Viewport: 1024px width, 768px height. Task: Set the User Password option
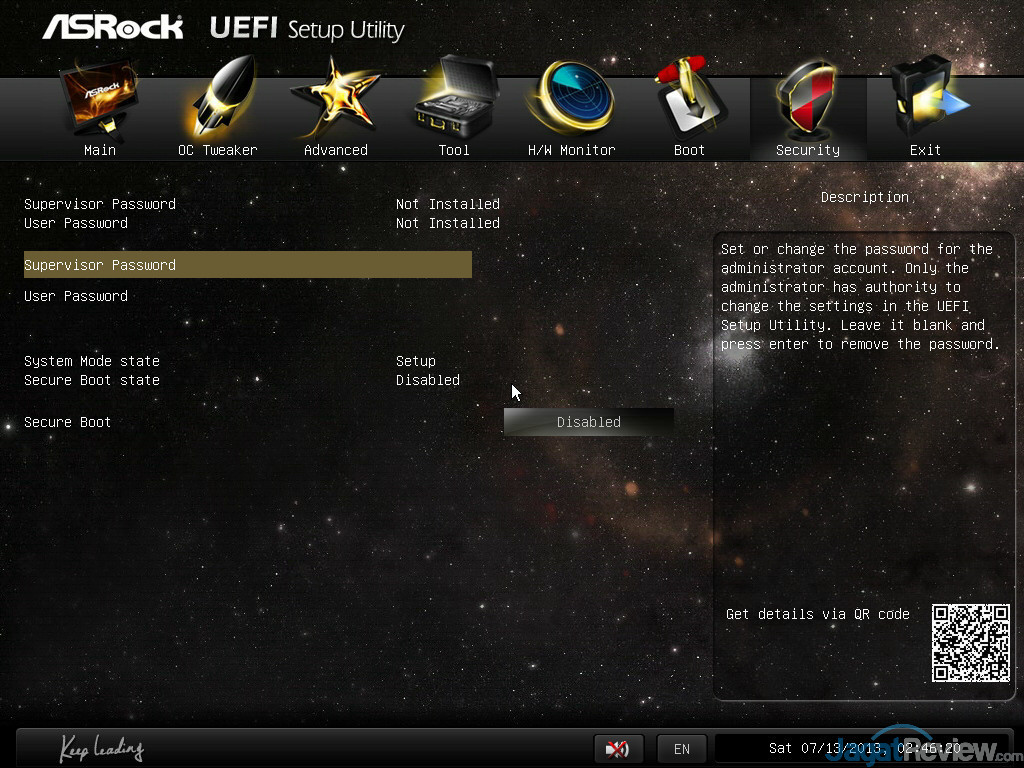point(76,296)
